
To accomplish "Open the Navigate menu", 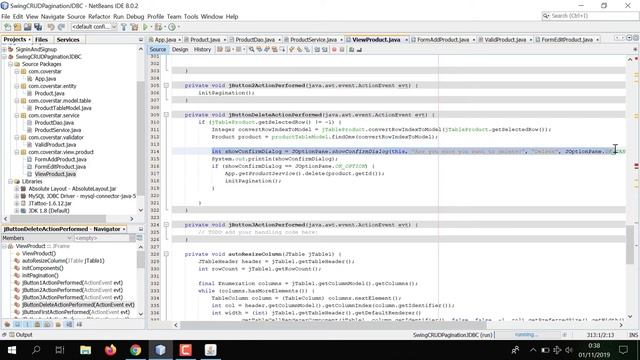I will 53,17.
